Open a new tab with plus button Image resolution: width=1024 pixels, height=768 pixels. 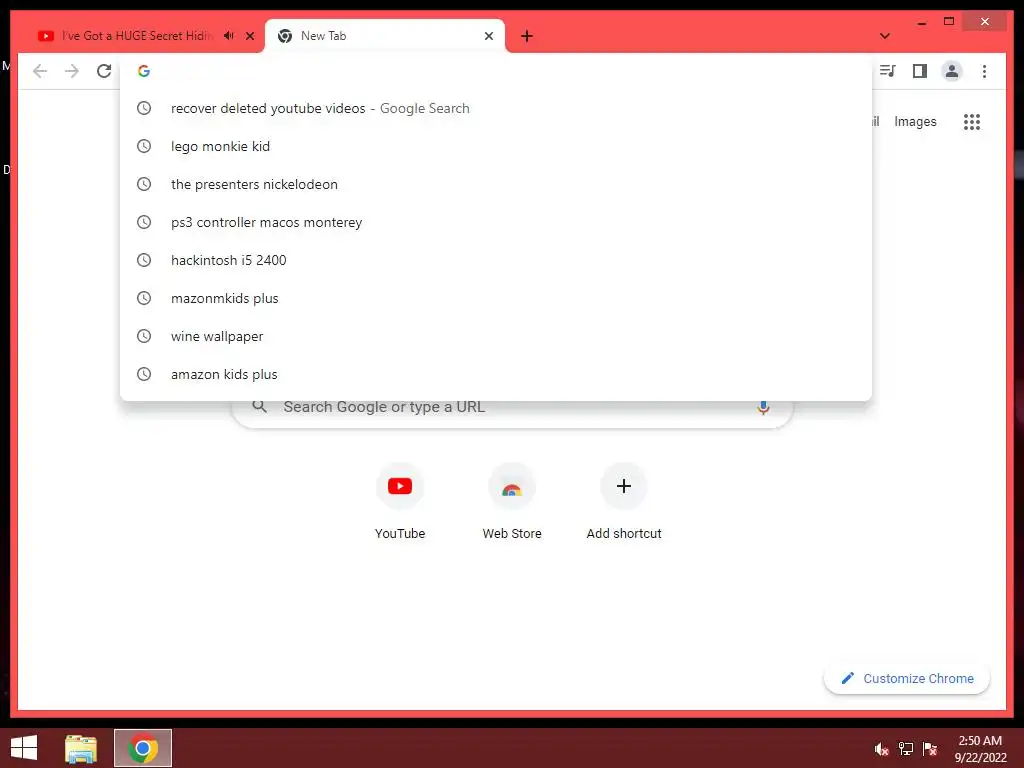[x=526, y=36]
